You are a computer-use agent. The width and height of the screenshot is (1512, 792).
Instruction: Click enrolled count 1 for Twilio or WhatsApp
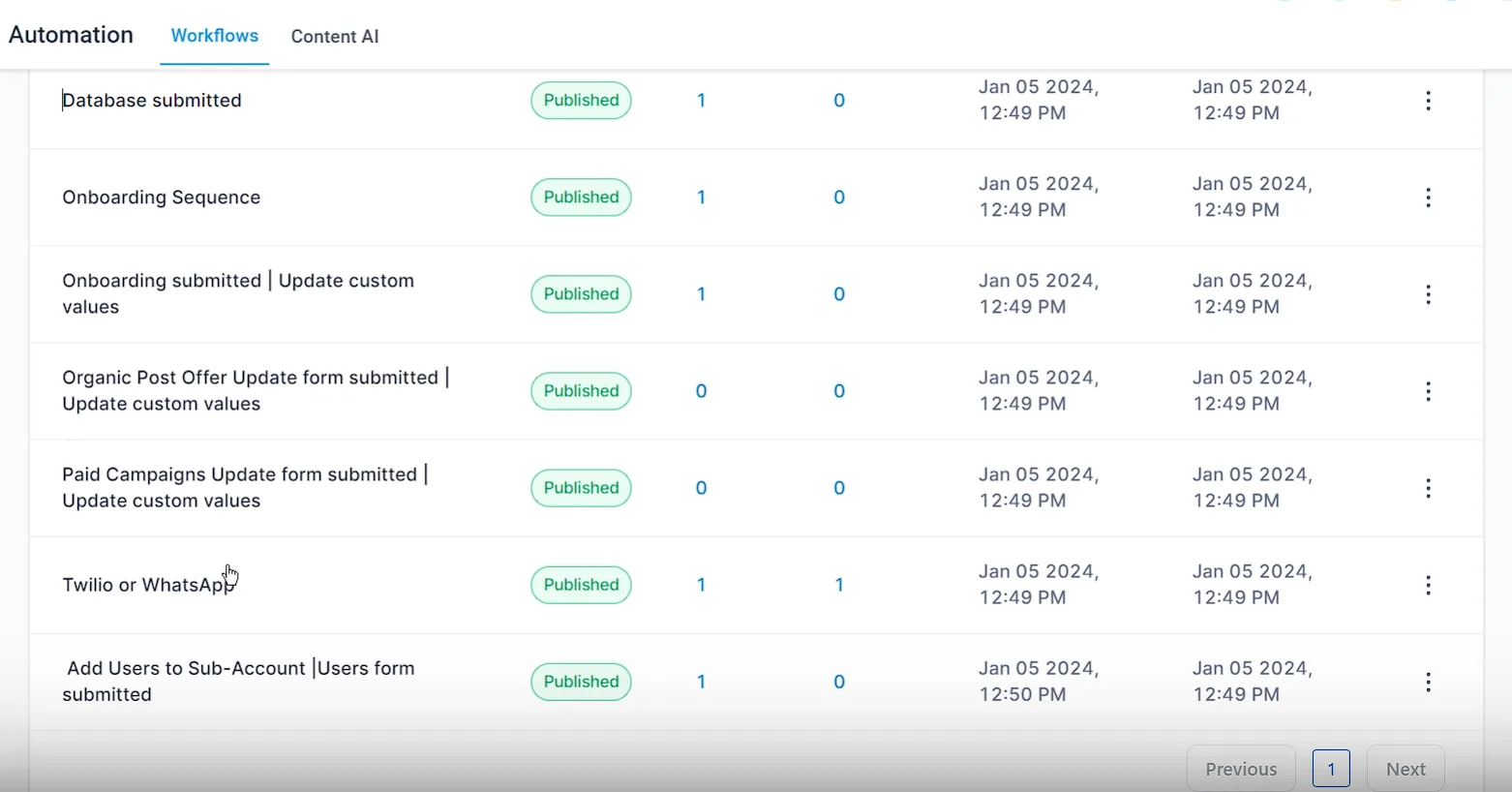point(701,585)
